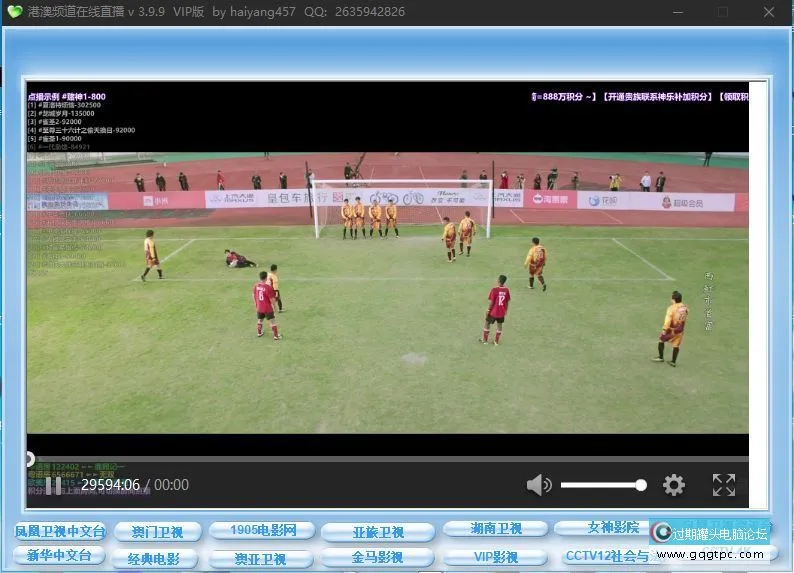Click the green heart app icon

tap(14, 12)
